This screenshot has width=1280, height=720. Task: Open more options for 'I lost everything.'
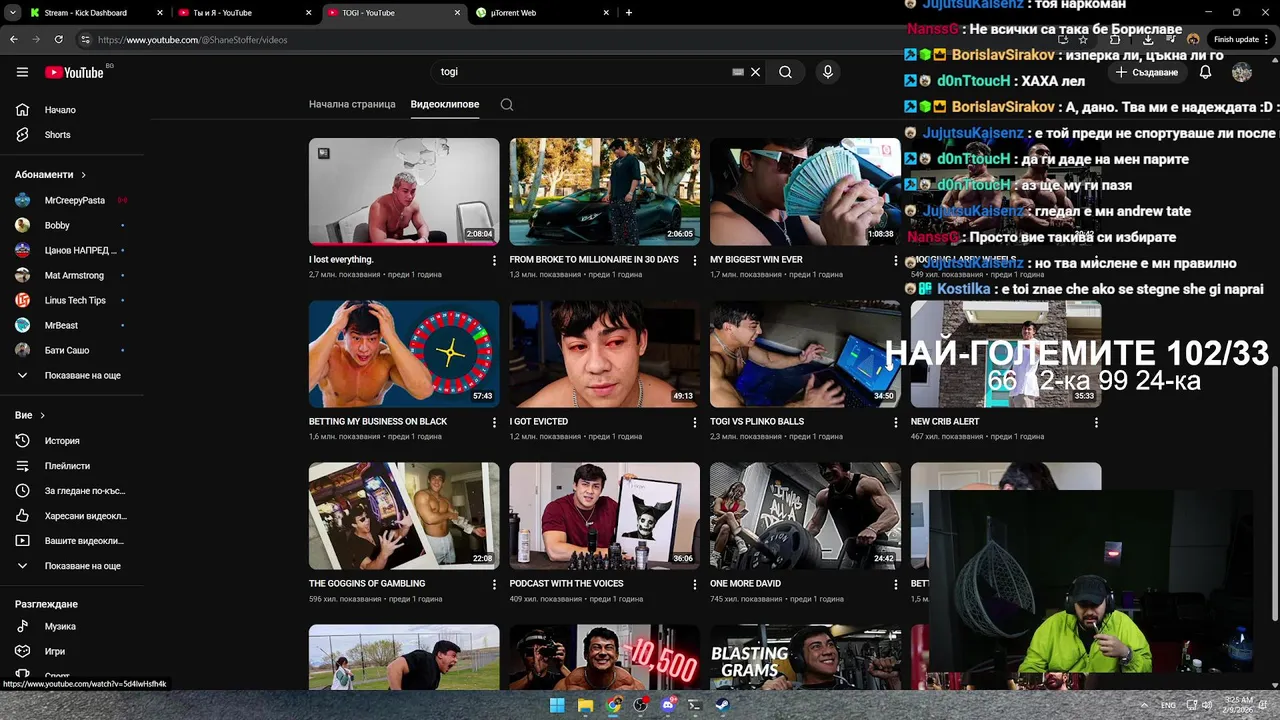coord(494,260)
